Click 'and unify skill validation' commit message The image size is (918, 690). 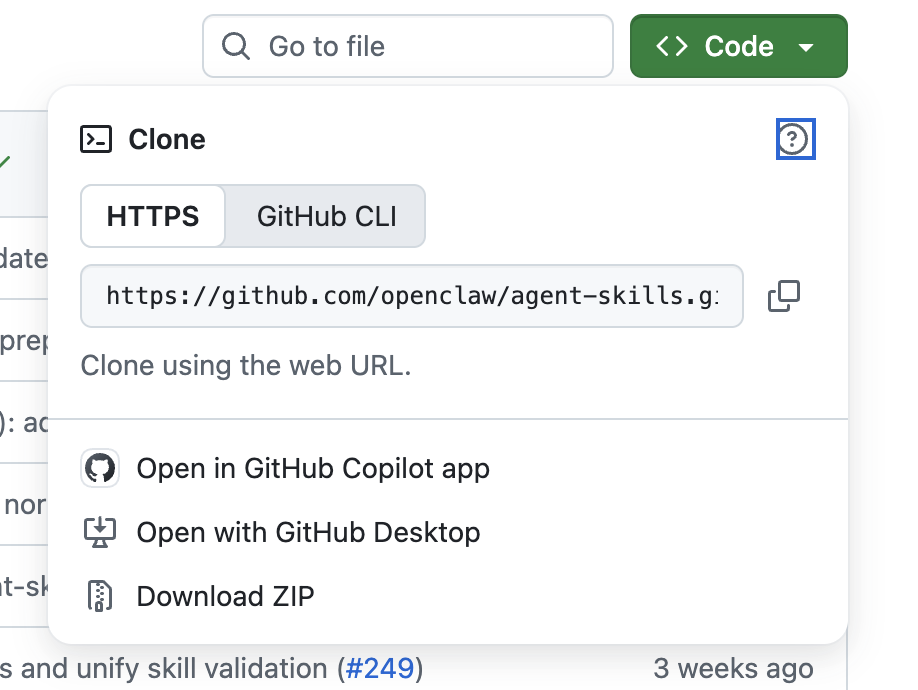point(174,668)
